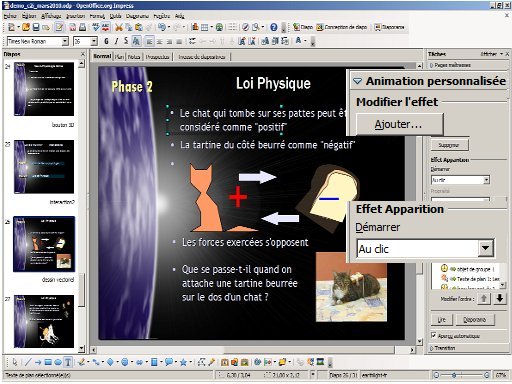Viewport: 512px width, 384px height.
Task: Toggle left text alignment button
Action: [150, 41]
